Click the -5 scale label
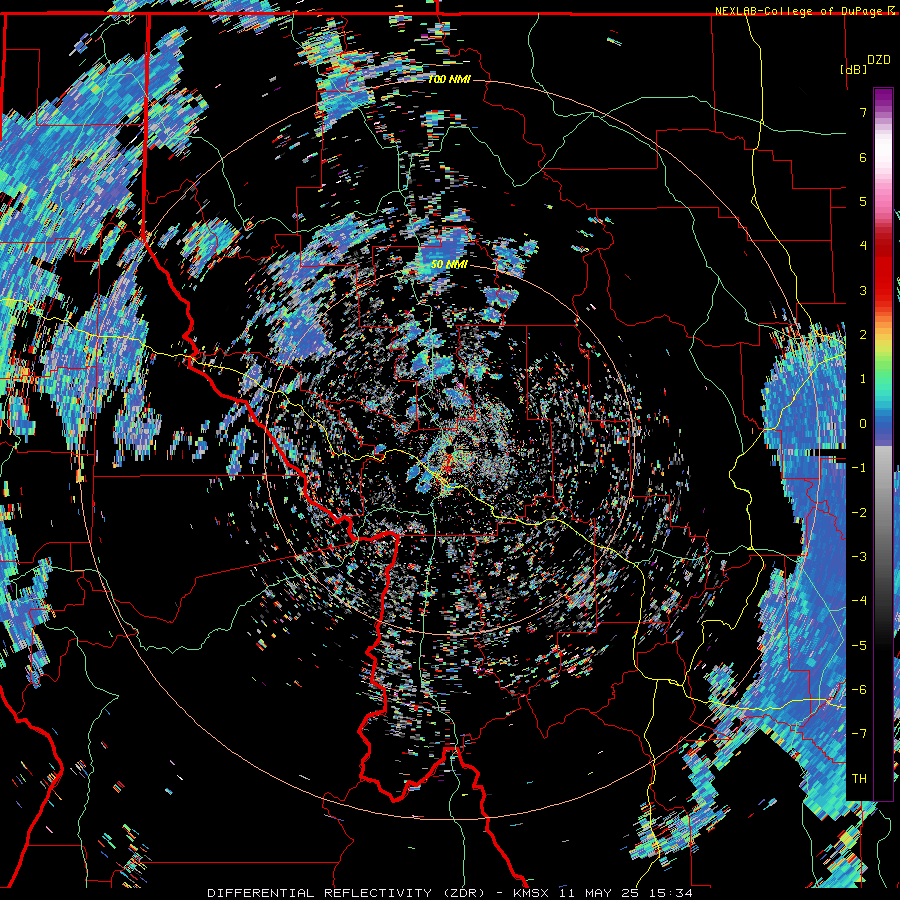This screenshot has height=900, width=900. (x=859, y=646)
